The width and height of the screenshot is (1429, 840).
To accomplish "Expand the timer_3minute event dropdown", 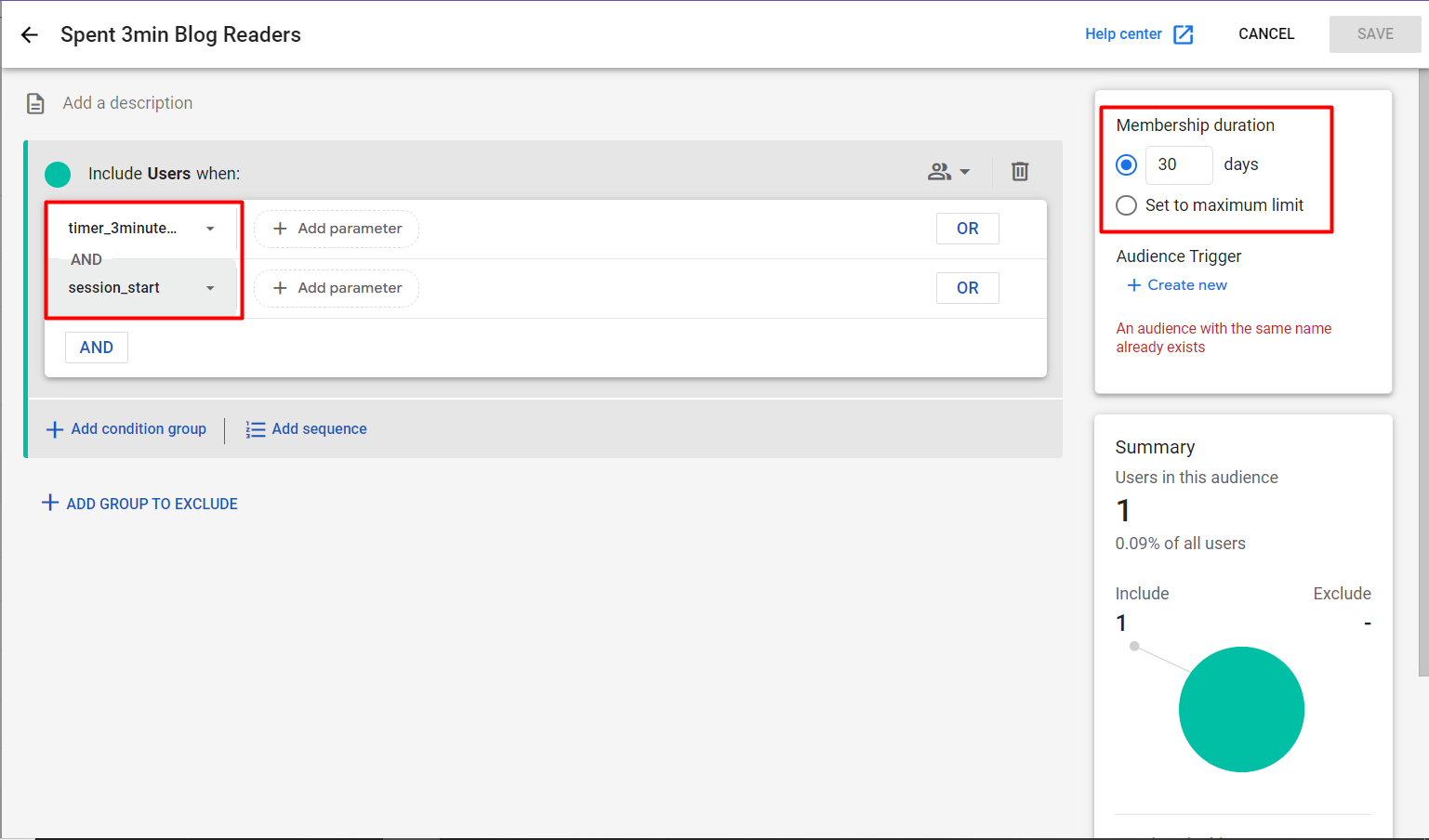I will [210, 229].
